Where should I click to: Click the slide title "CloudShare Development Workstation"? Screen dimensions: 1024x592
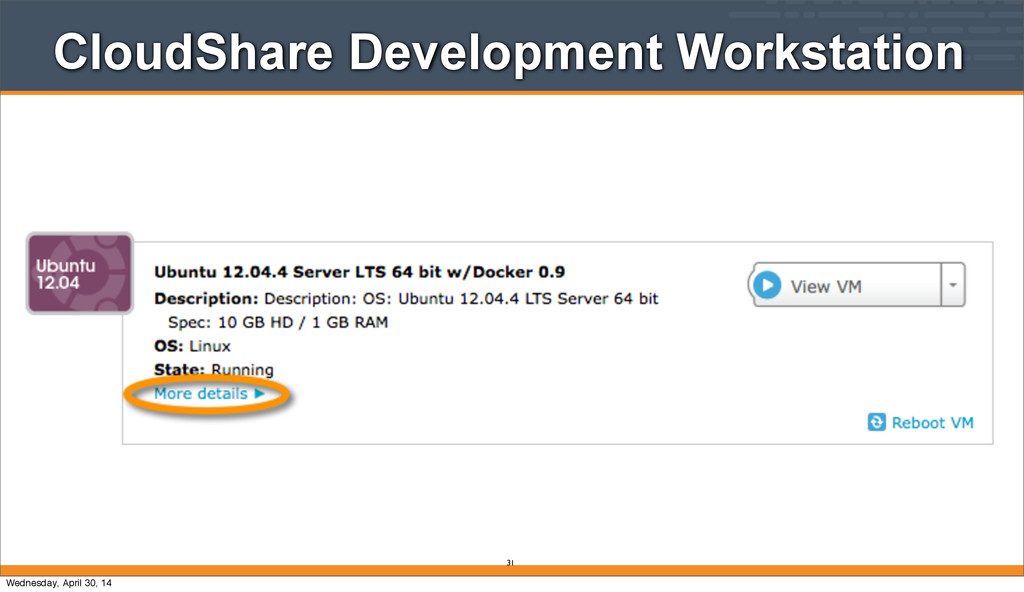(509, 52)
